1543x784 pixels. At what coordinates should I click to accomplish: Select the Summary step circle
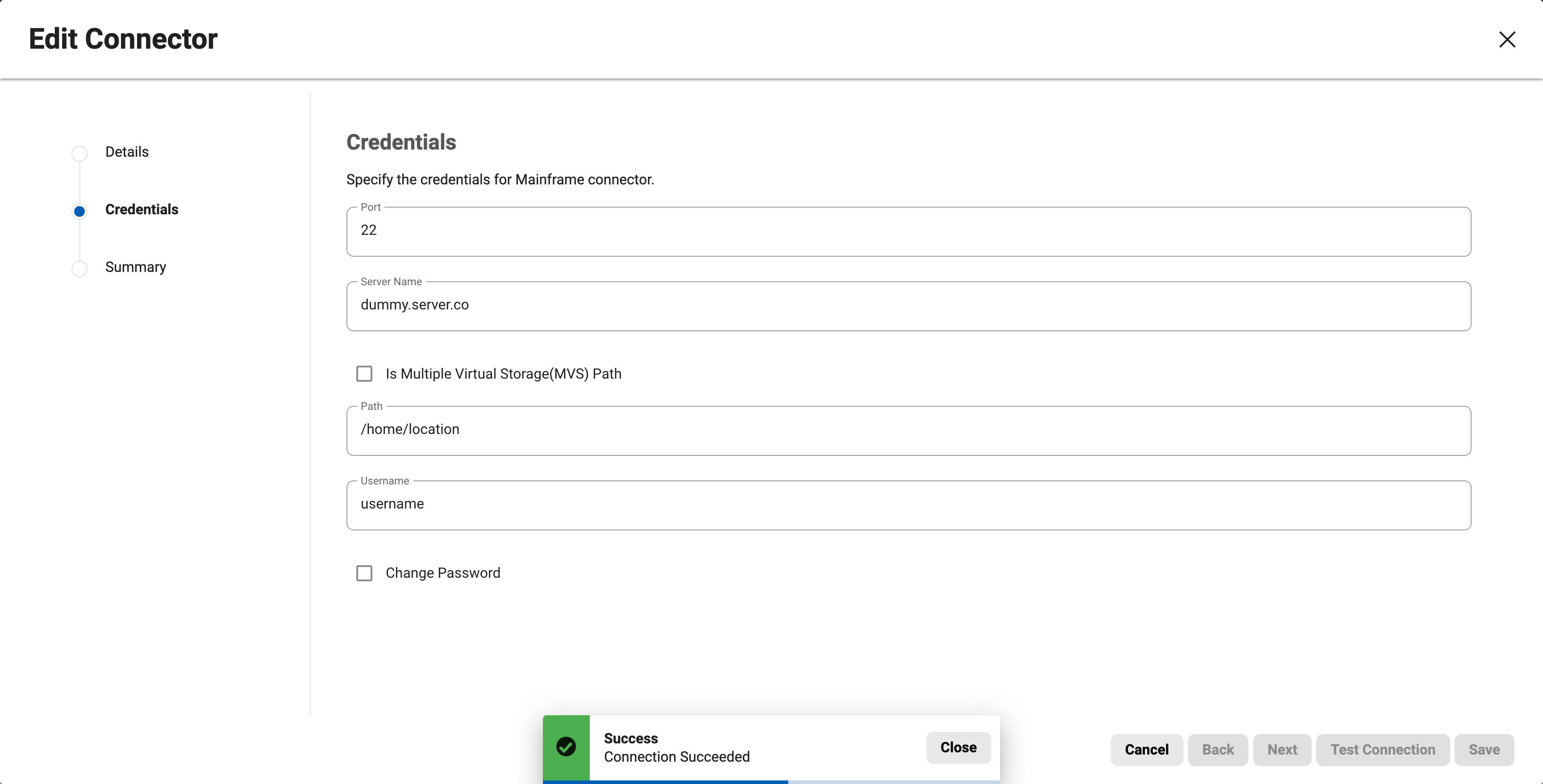(x=79, y=268)
